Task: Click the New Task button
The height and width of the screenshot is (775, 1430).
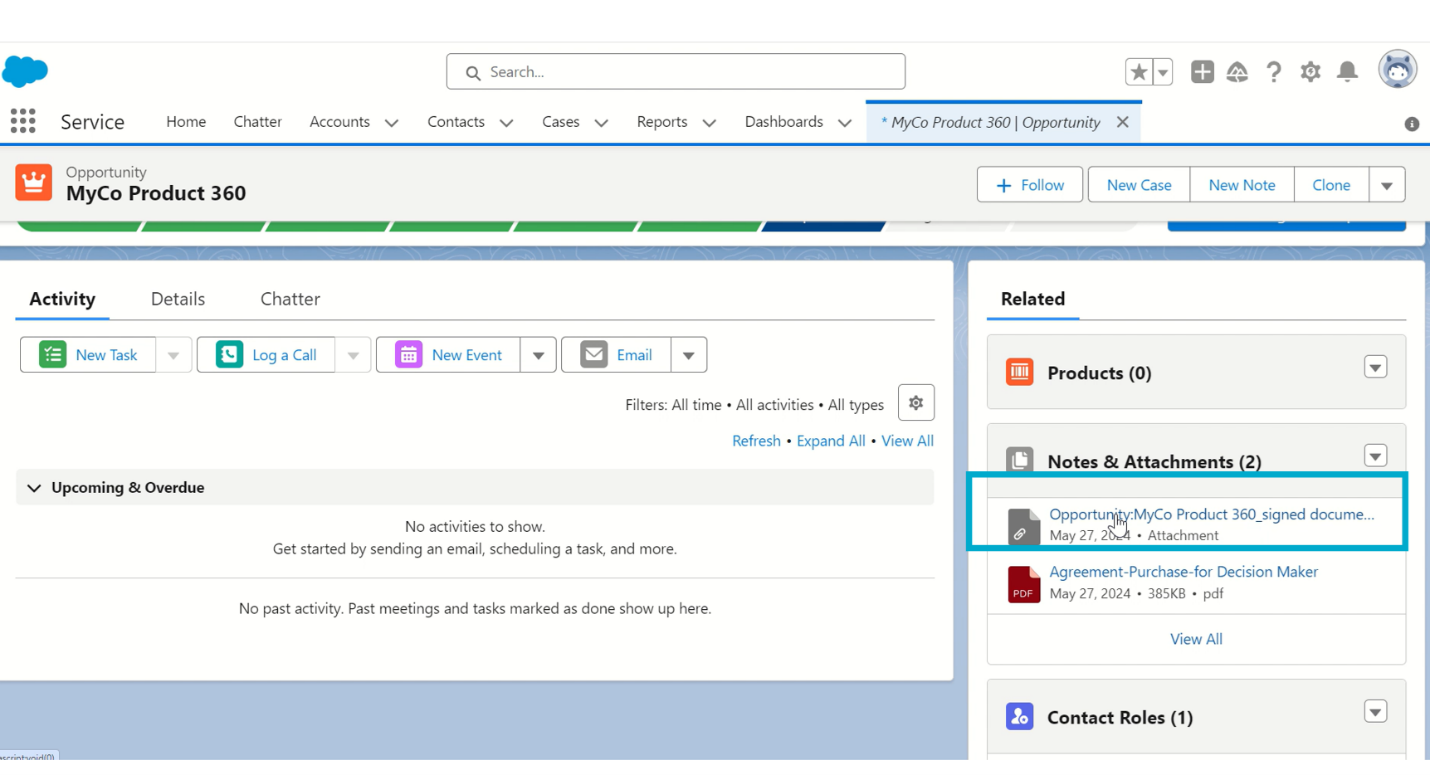Action: [x=89, y=355]
